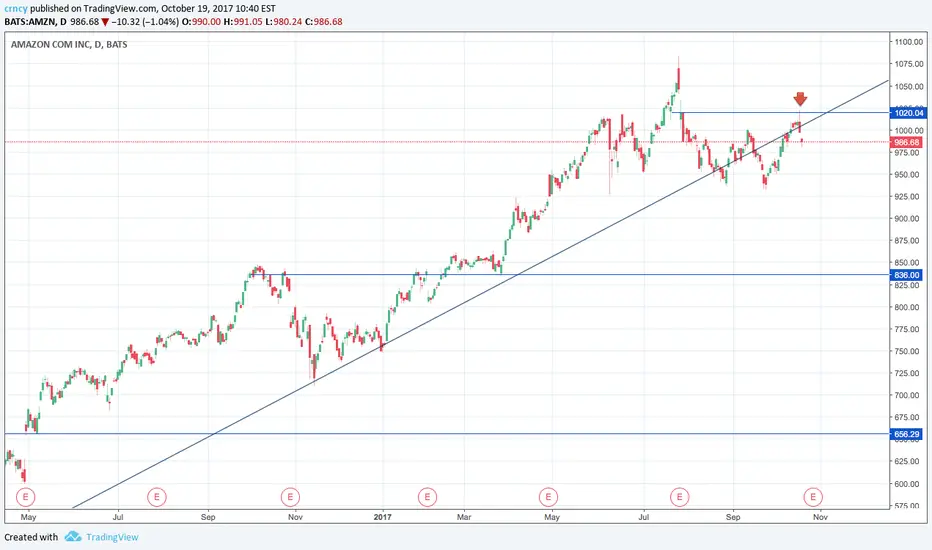This screenshot has width=932, height=550.
Task: Click the C:986.68 close value
Action: (324, 22)
